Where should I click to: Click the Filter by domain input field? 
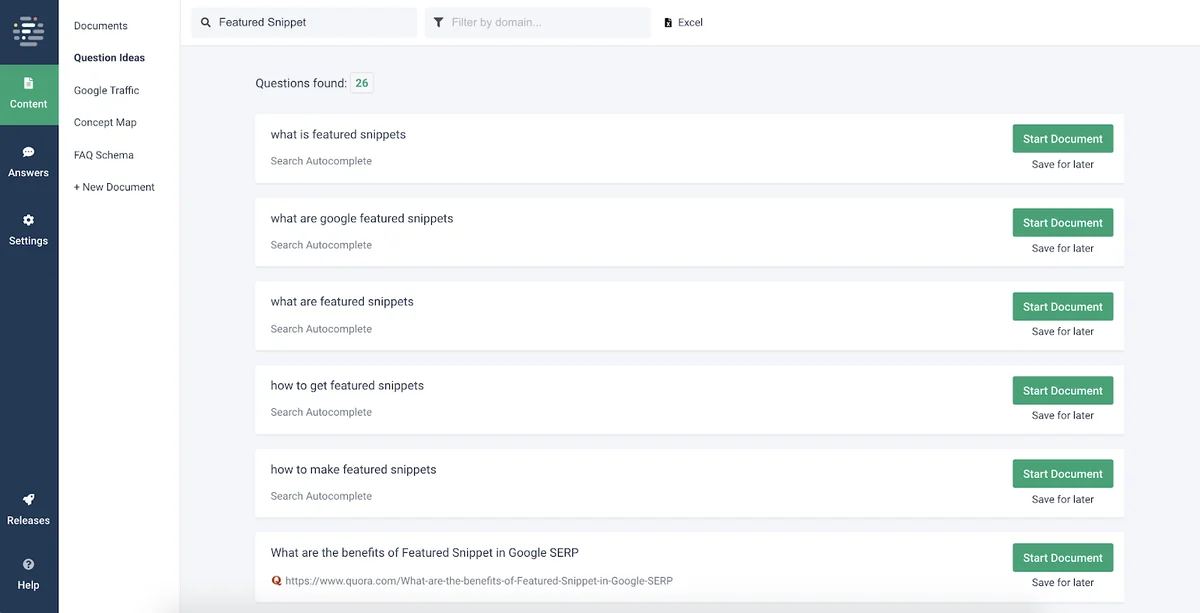point(538,22)
